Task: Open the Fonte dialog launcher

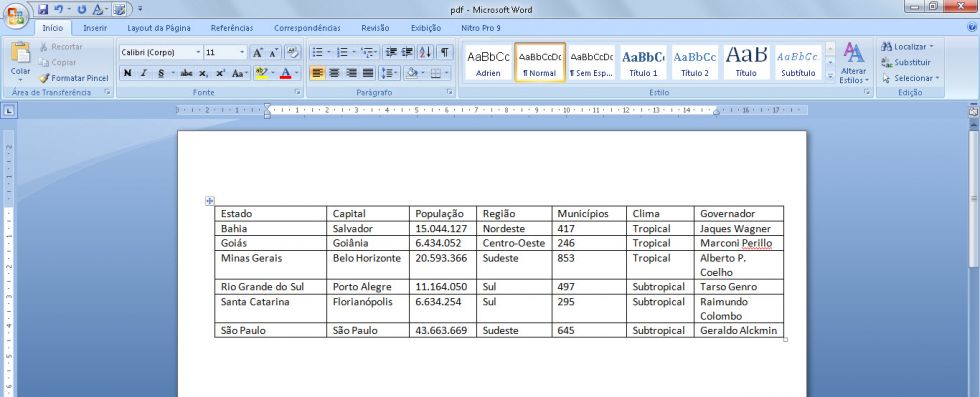Action: point(298,92)
